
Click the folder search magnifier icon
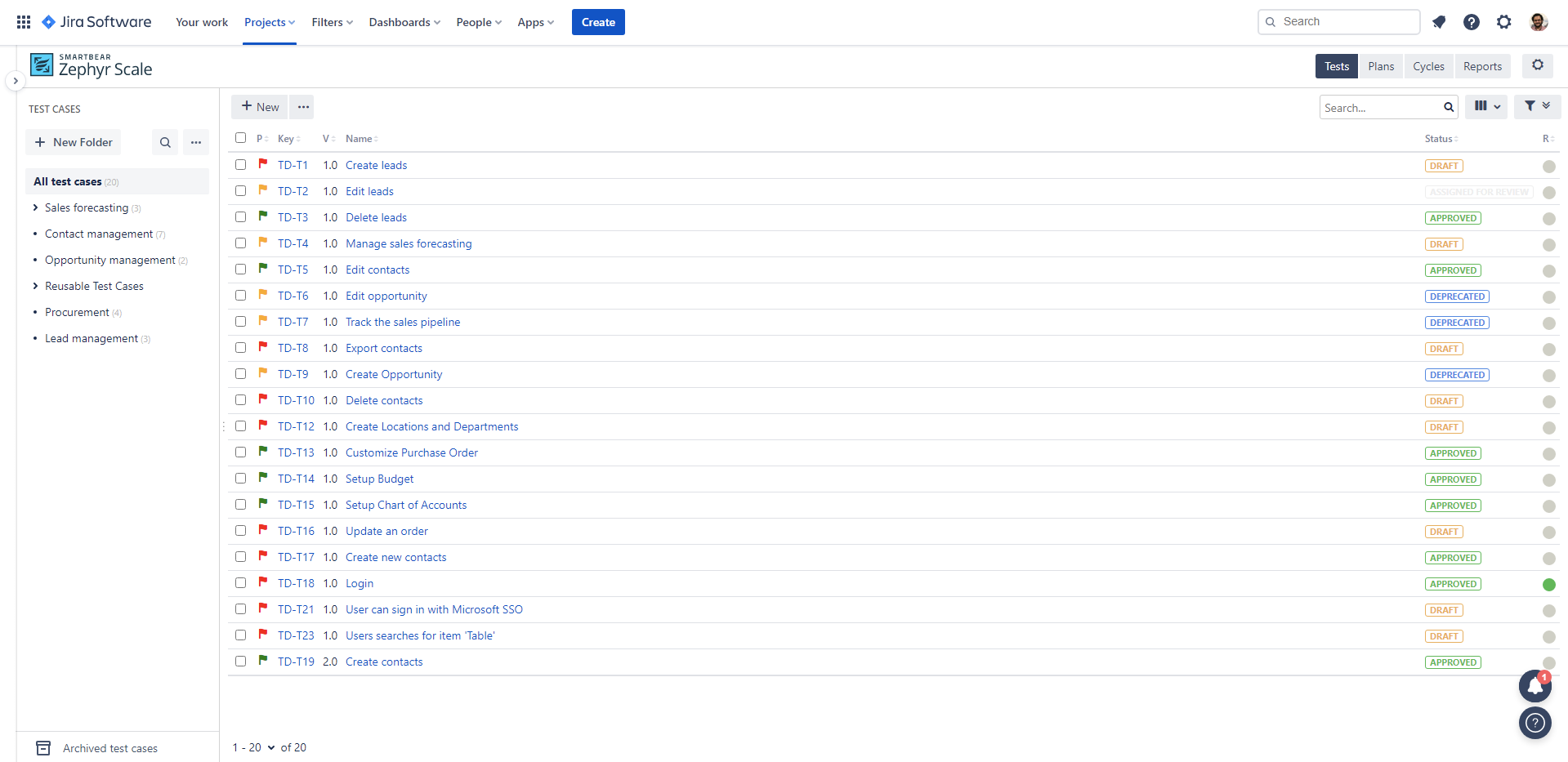coord(164,142)
